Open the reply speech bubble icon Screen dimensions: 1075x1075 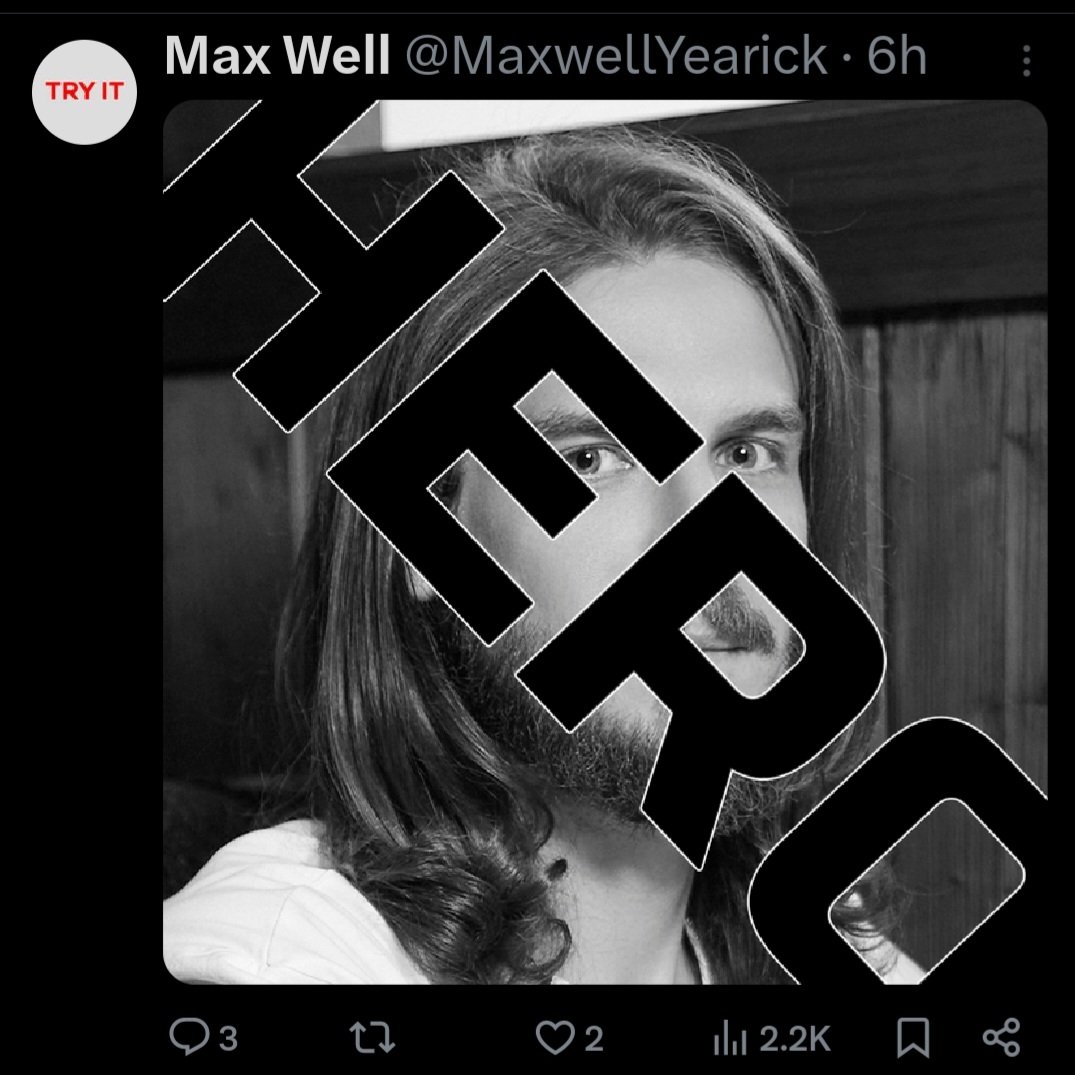point(189,1037)
